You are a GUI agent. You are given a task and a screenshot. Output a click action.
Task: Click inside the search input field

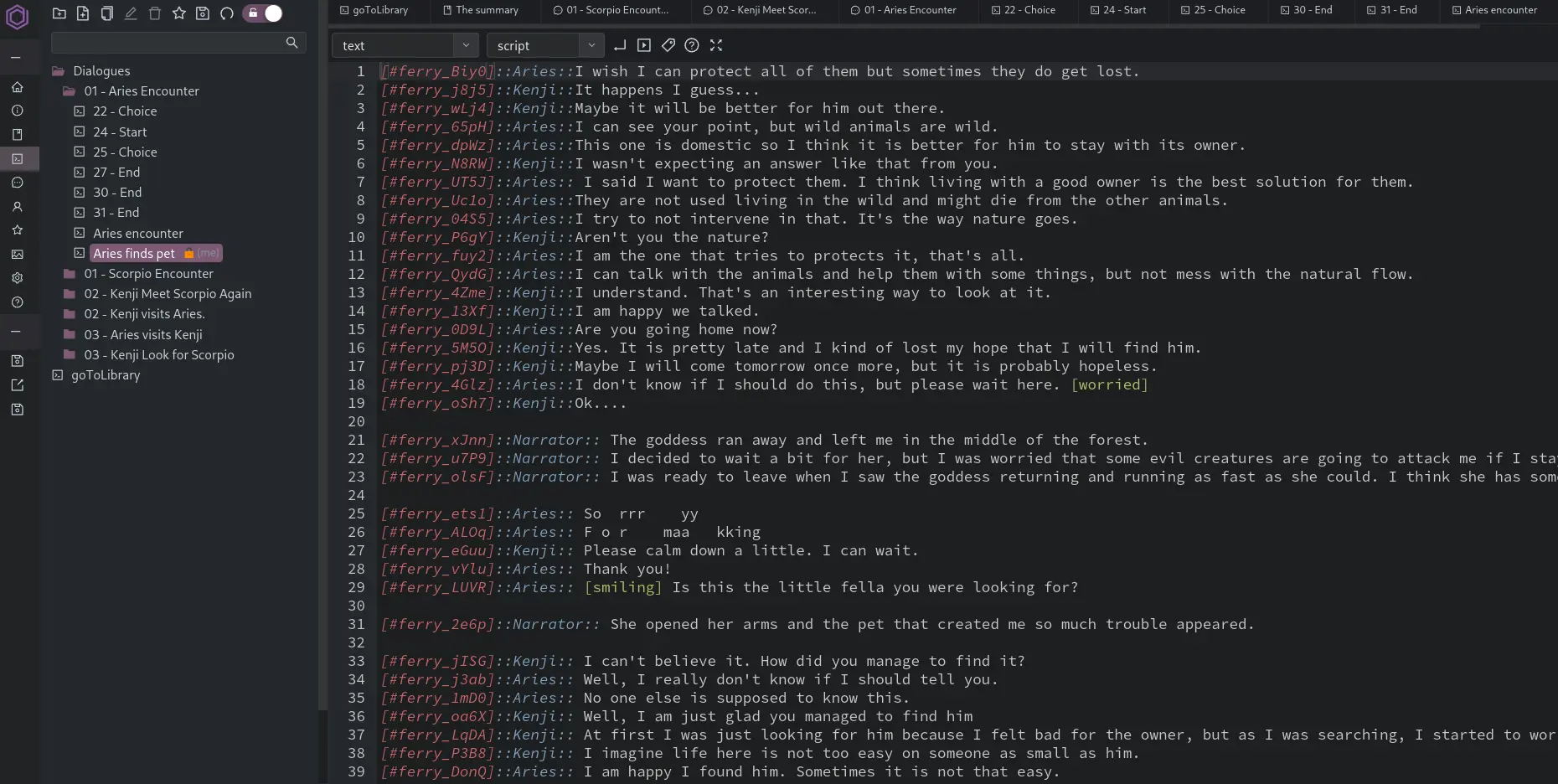click(168, 43)
